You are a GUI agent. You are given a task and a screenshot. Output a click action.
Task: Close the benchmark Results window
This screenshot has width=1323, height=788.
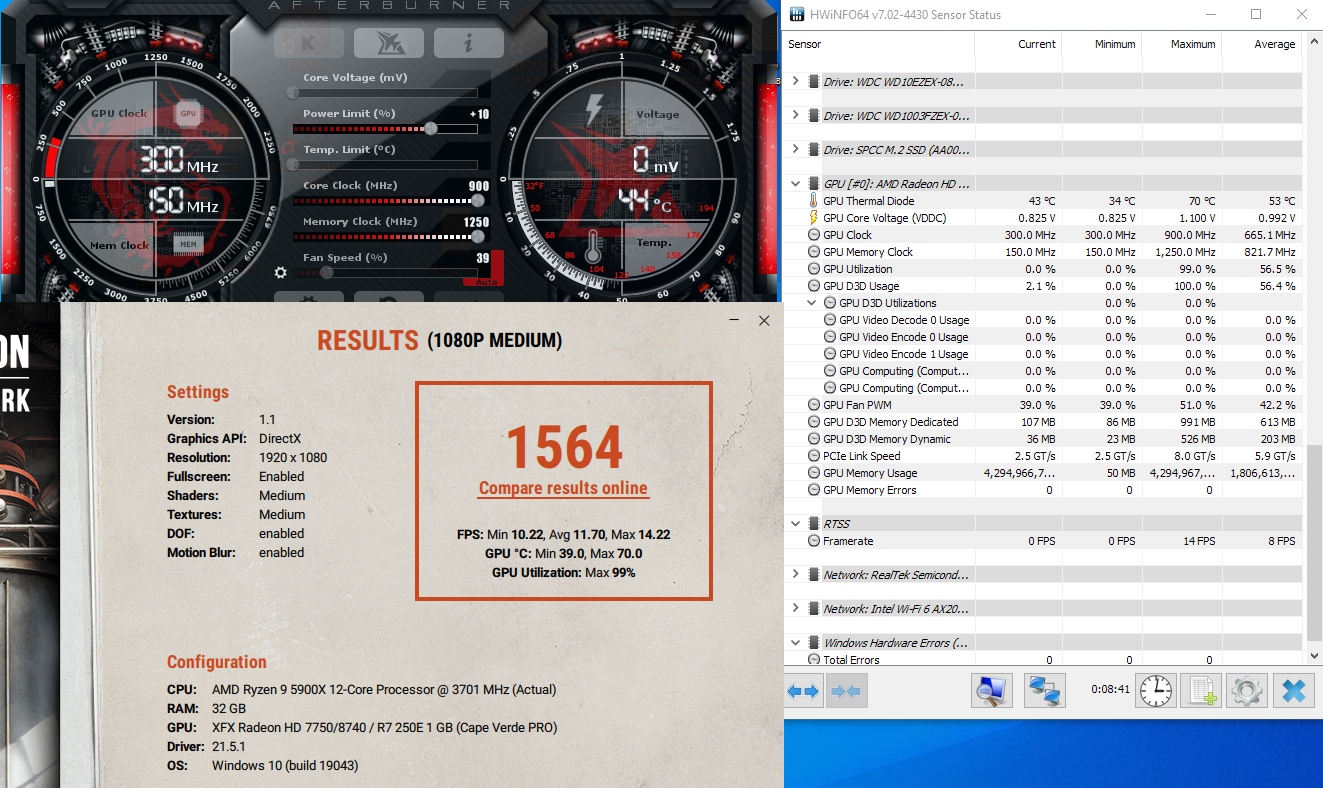(x=764, y=320)
